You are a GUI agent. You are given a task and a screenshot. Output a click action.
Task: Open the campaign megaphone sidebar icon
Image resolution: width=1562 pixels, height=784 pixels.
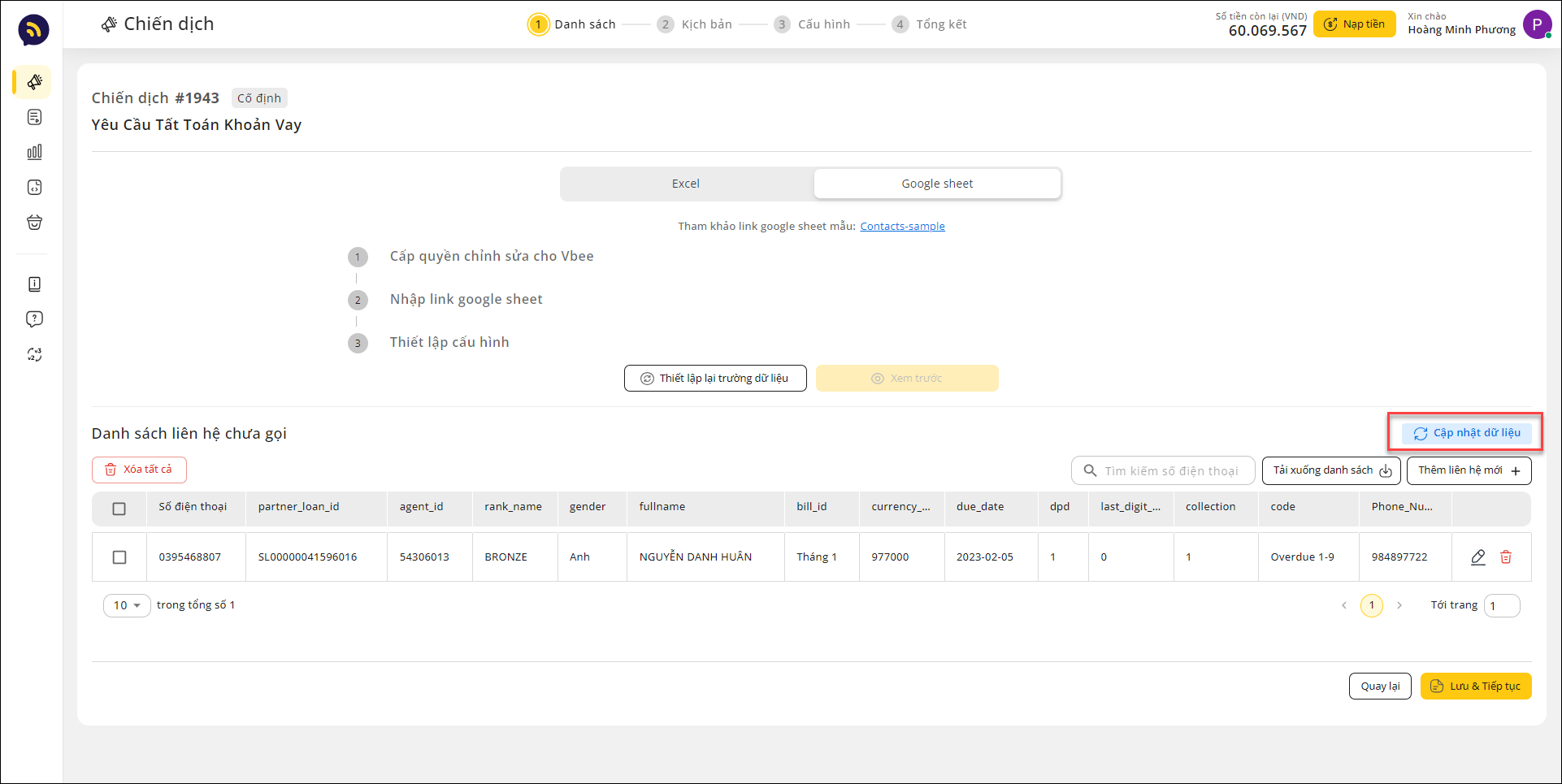coord(34,82)
